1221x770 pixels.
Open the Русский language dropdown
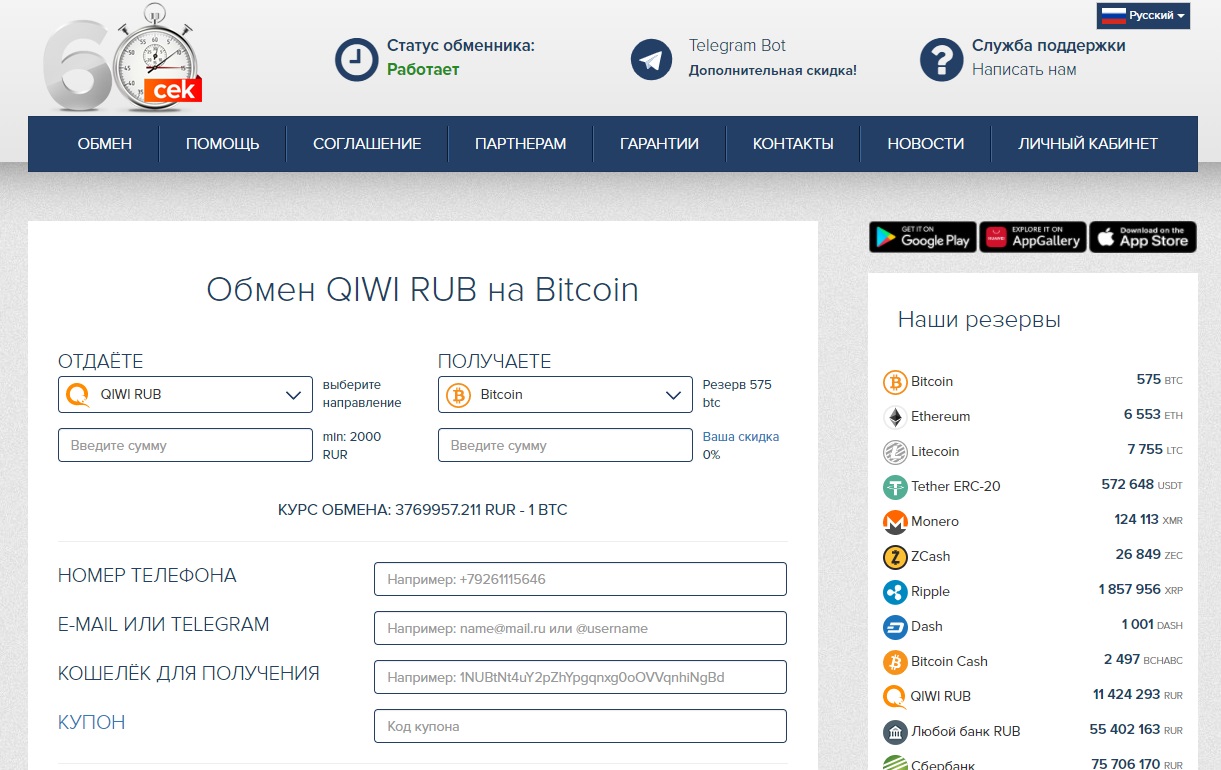(1143, 16)
